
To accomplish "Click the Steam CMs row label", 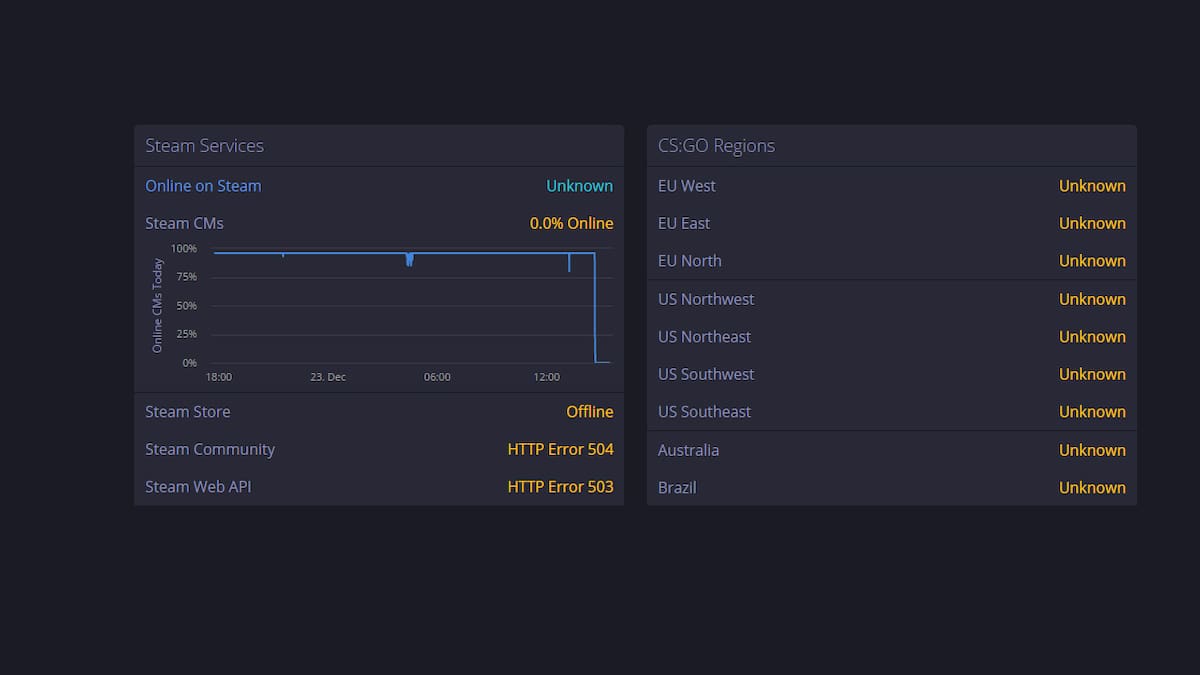I will coord(184,223).
